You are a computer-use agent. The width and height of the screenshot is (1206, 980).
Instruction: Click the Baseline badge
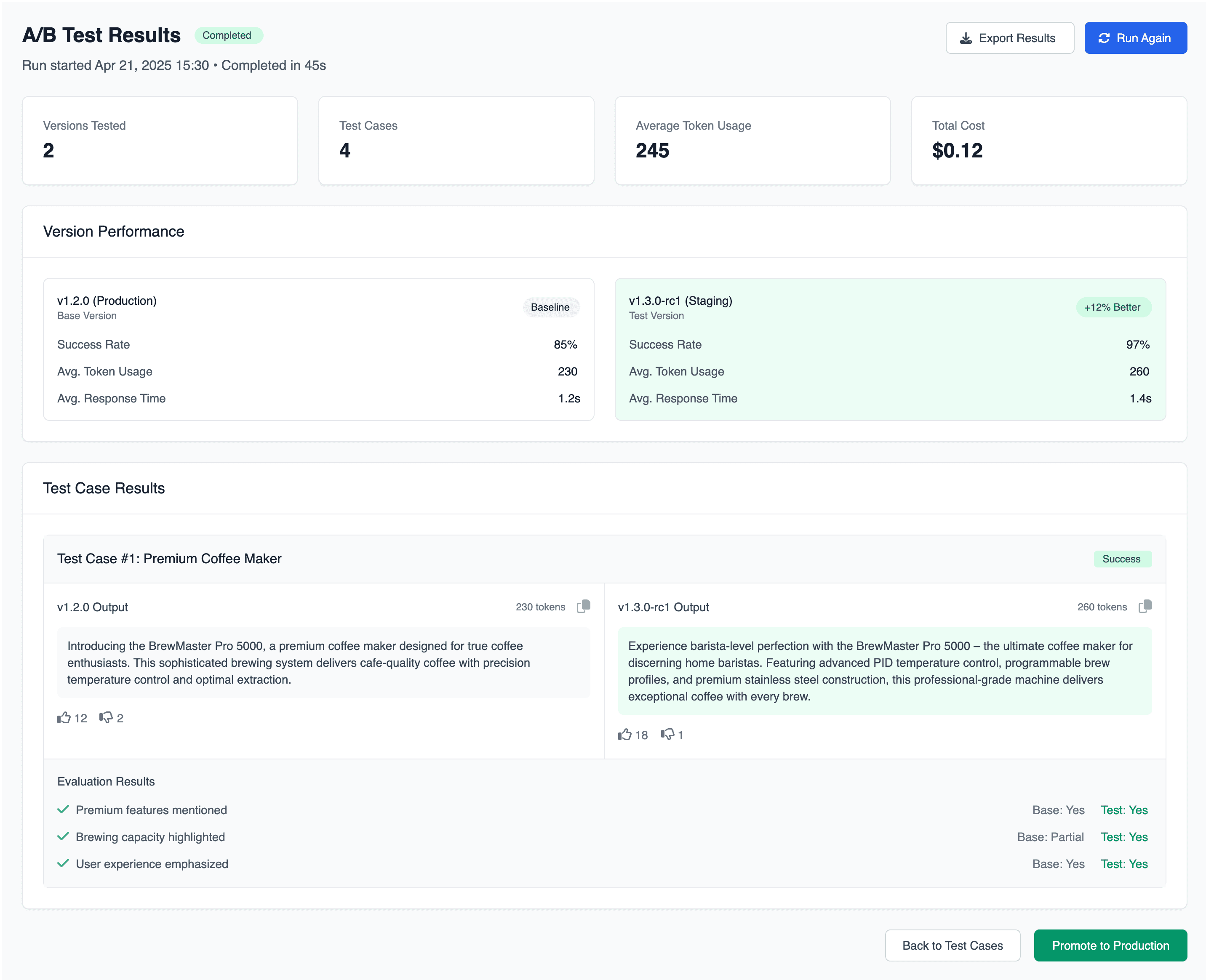coord(550,307)
